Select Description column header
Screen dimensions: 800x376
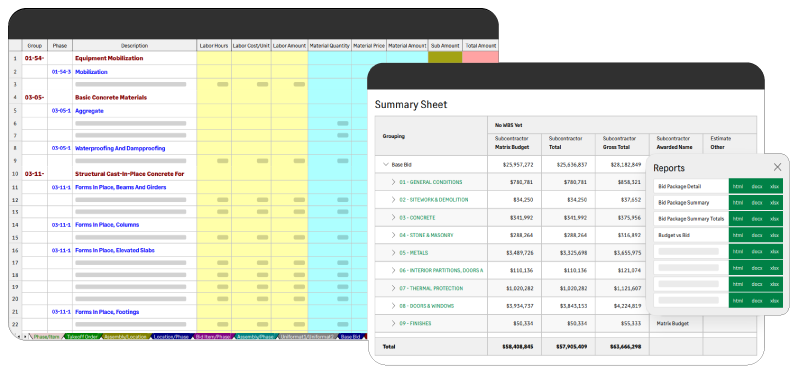coord(135,45)
